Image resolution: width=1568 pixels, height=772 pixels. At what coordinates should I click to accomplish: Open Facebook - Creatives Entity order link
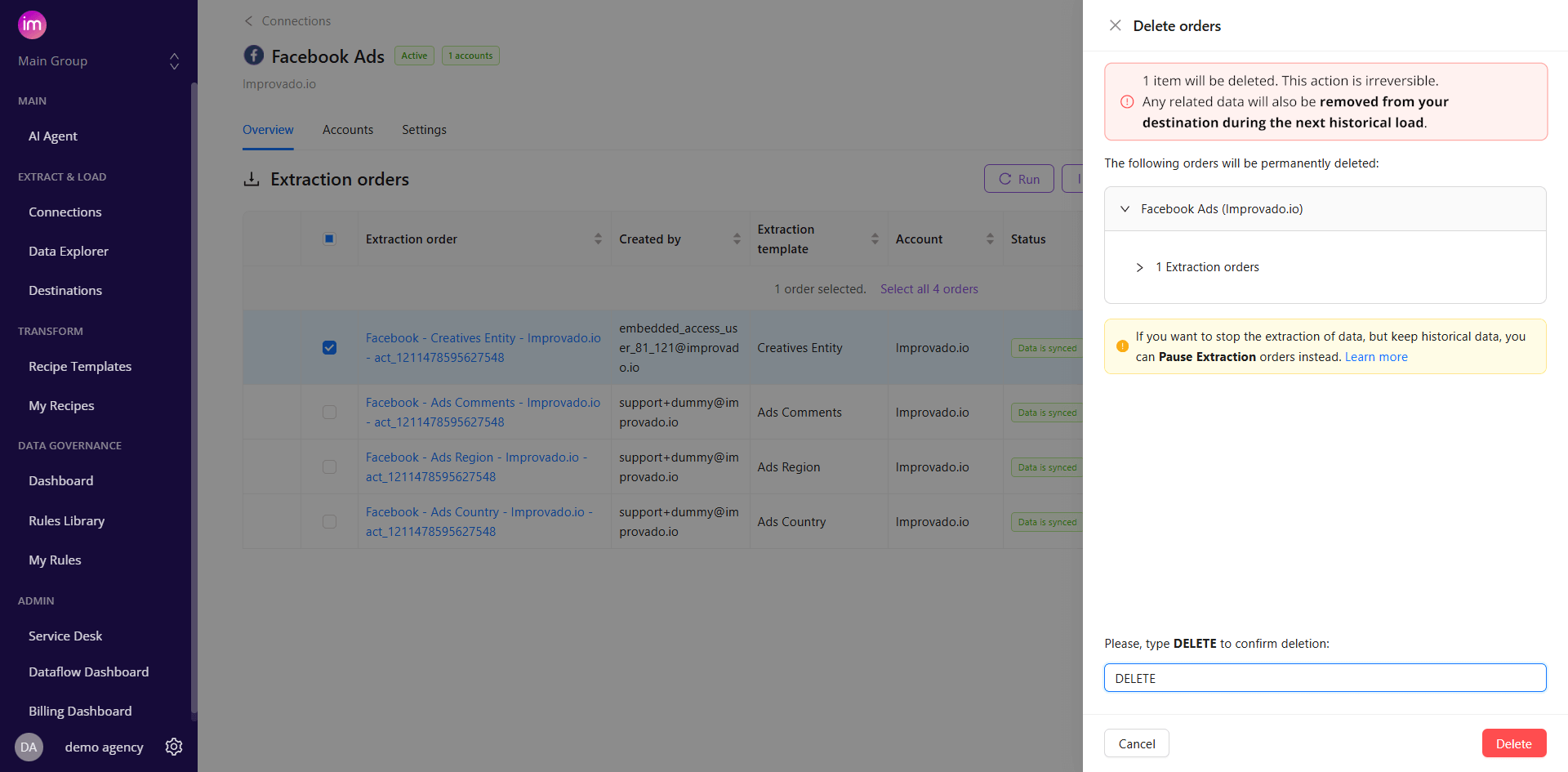[483, 348]
